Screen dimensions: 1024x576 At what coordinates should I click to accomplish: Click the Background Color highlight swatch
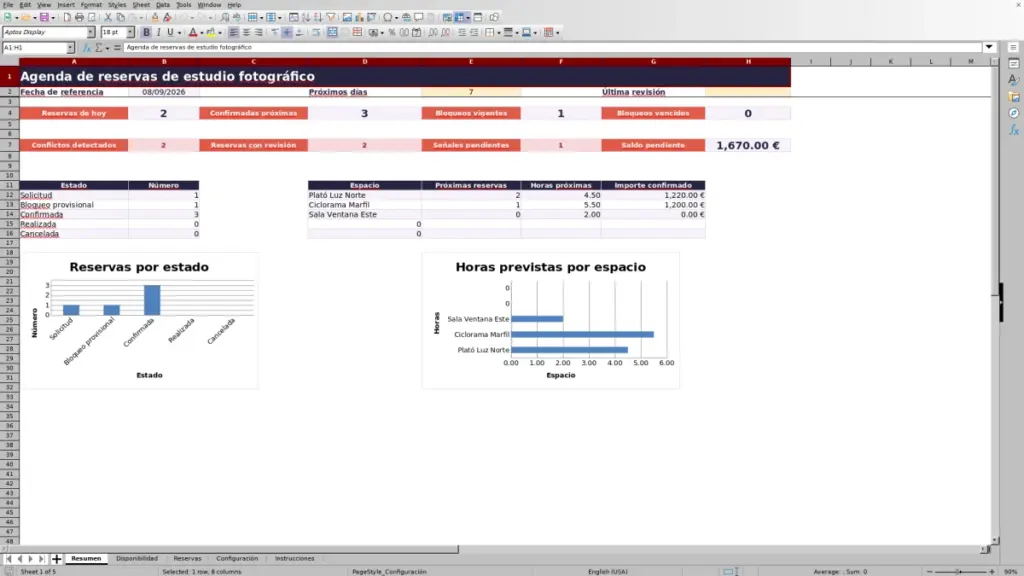point(211,33)
